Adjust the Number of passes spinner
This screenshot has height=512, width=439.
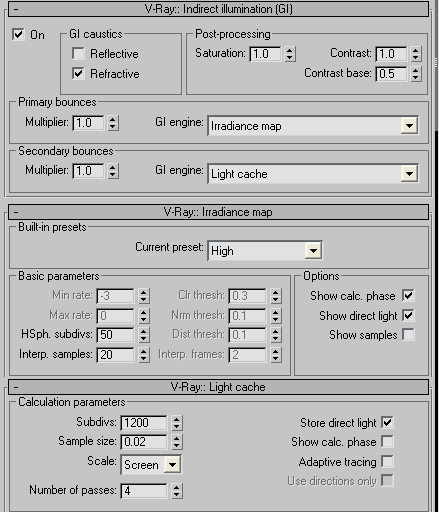(x=177, y=491)
